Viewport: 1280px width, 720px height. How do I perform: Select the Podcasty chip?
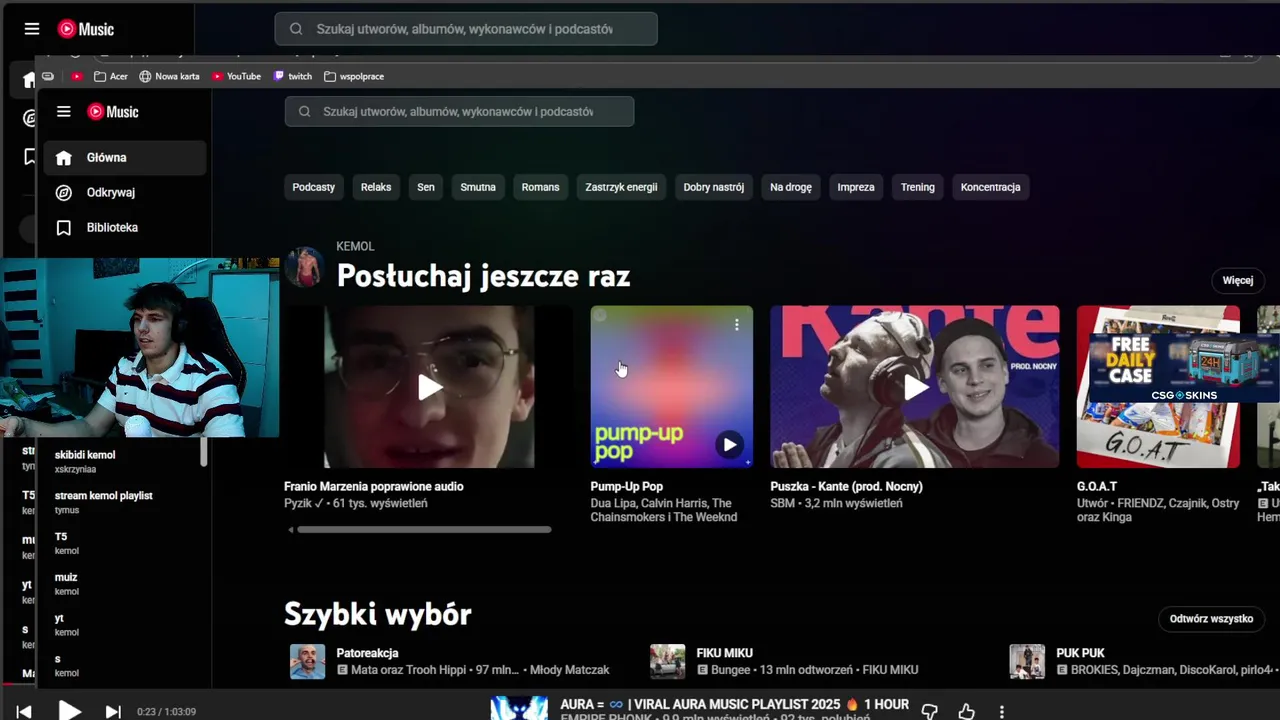(314, 187)
